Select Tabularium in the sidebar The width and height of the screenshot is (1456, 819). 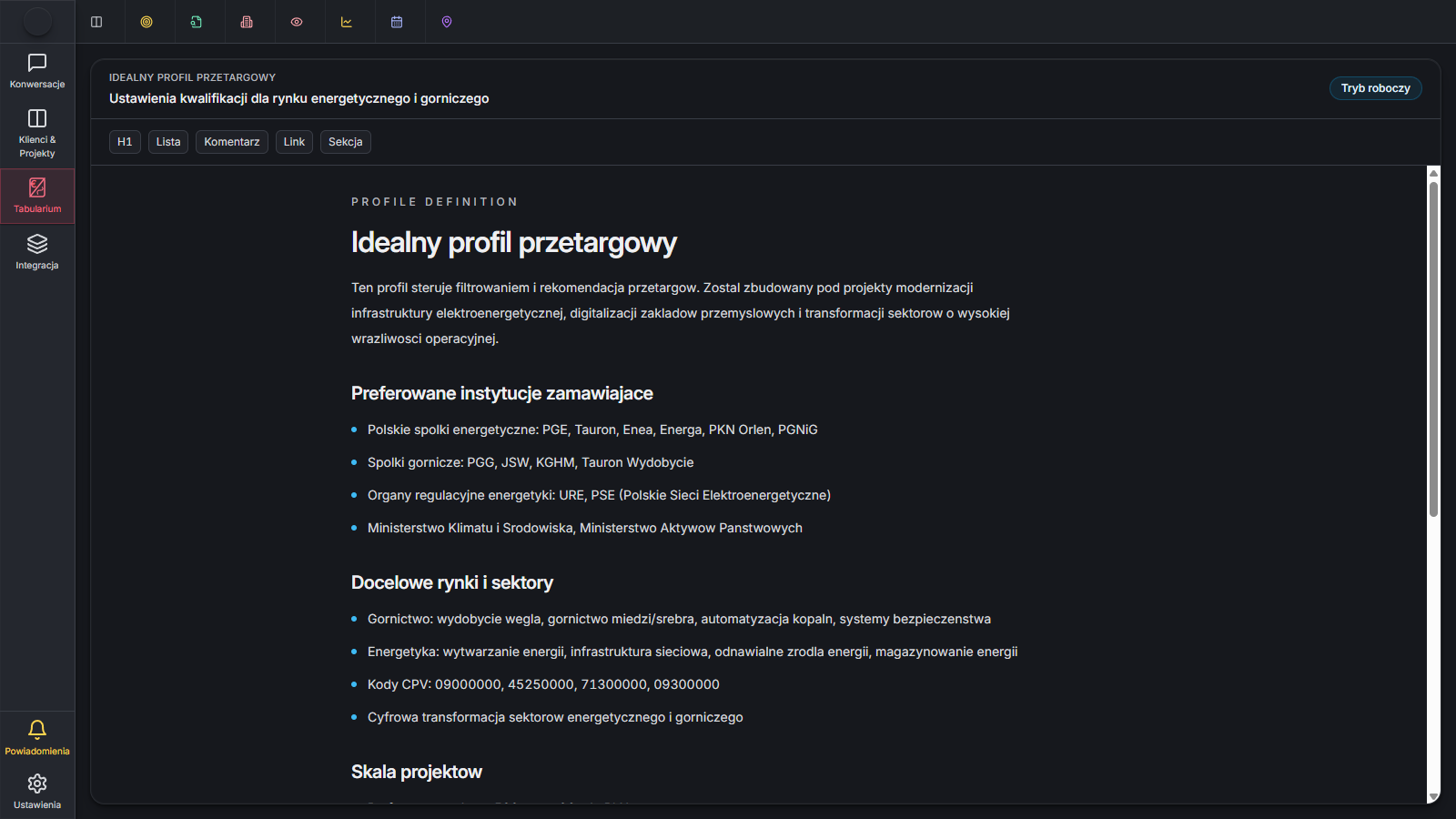click(37, 196)
